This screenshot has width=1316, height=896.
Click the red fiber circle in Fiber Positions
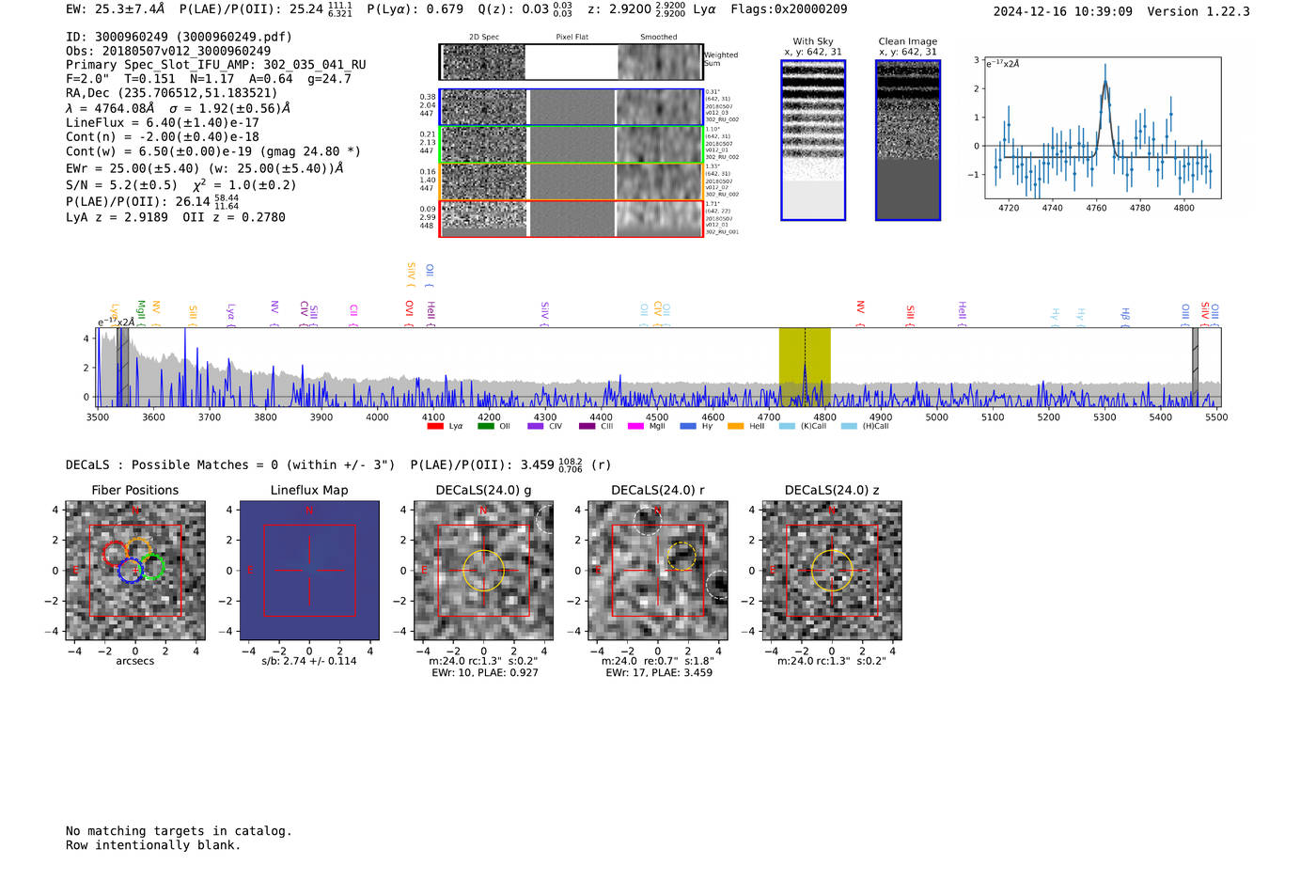point(116,553)
